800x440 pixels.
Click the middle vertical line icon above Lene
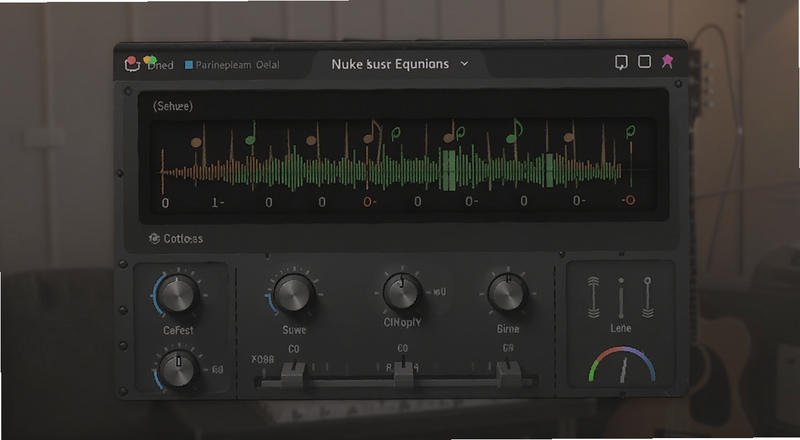621,298
